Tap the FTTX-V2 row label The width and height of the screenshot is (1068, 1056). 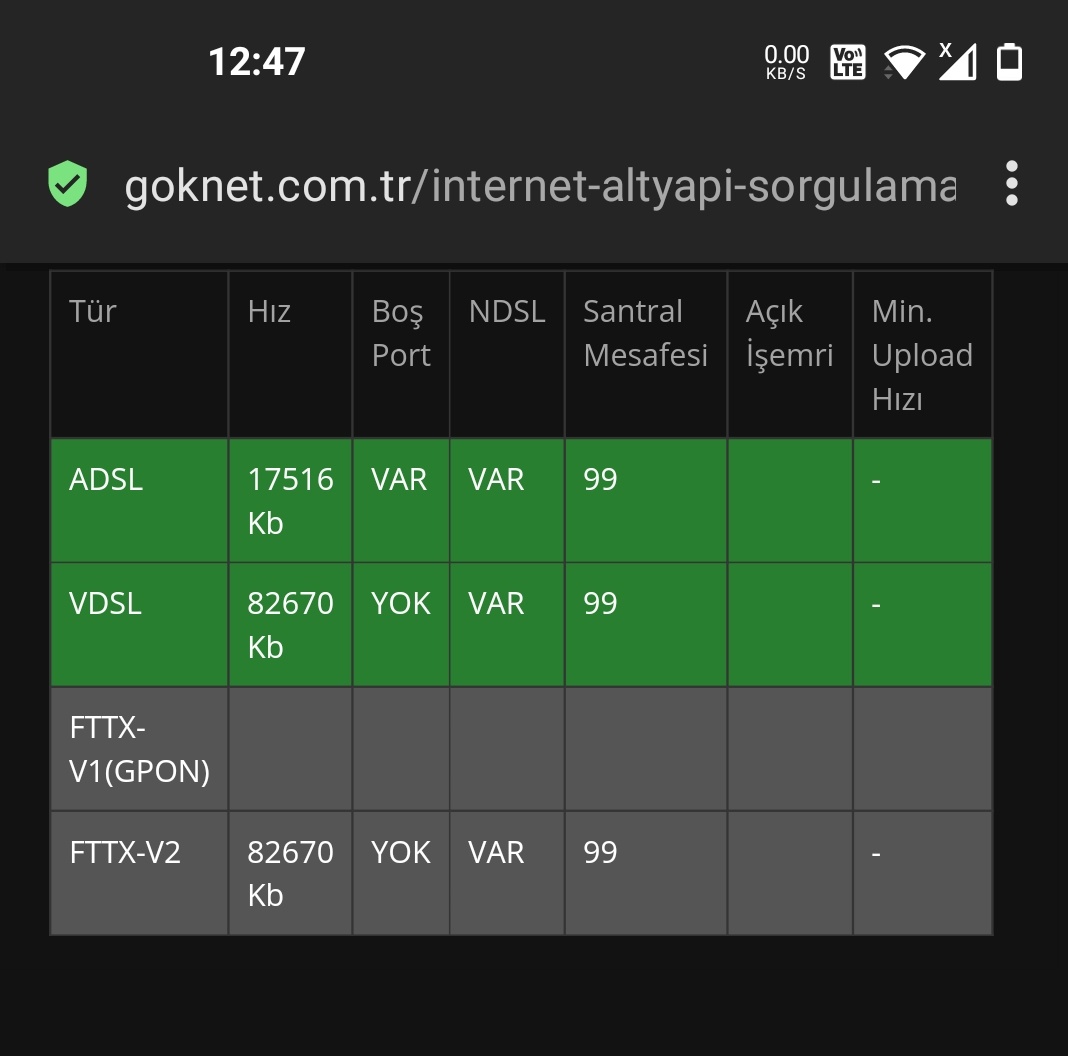[125, 852]
